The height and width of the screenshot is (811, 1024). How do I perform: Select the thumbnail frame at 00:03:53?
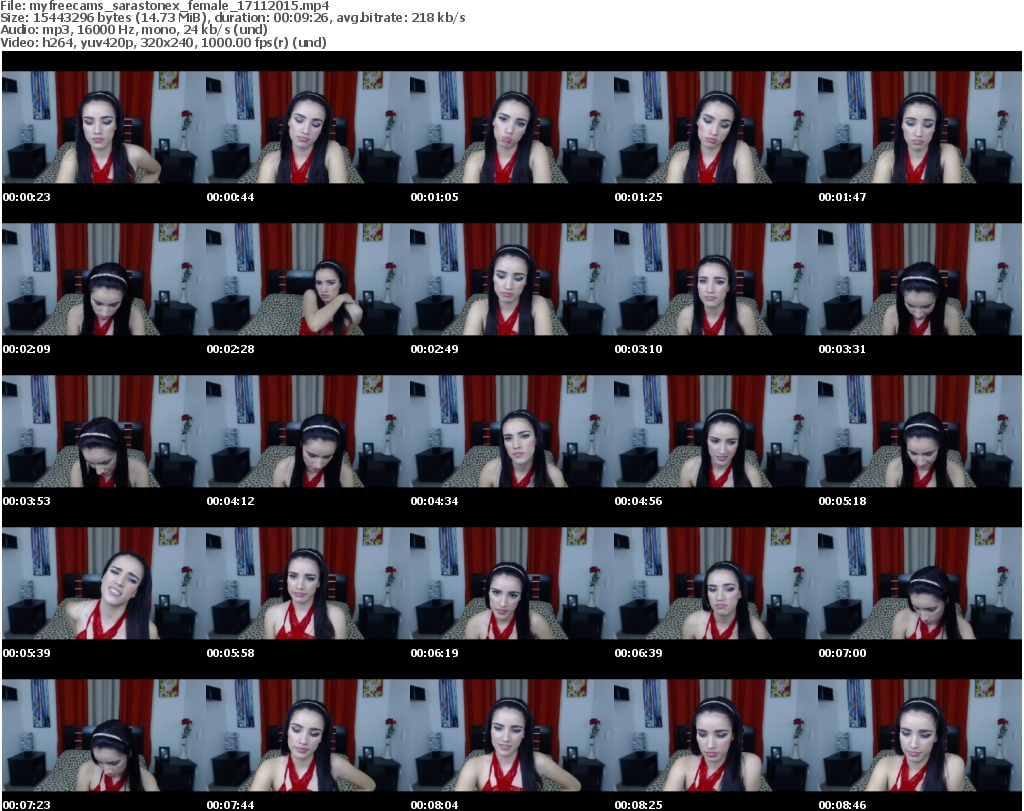coord(104,431)
